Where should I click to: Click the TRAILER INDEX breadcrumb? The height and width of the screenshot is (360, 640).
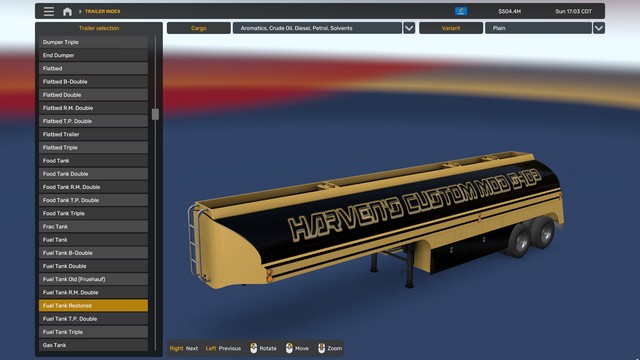[x=102, y=11]
